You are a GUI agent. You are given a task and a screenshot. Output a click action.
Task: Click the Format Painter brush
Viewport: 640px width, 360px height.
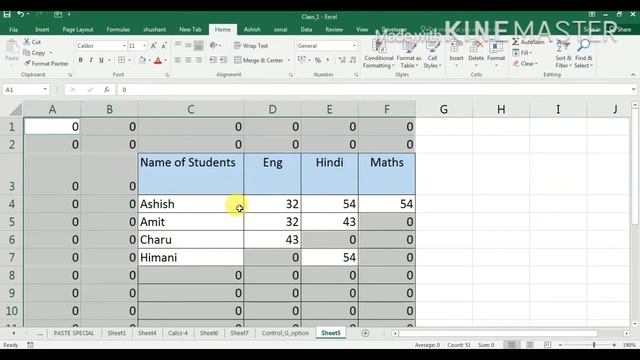tap(27, 63)
